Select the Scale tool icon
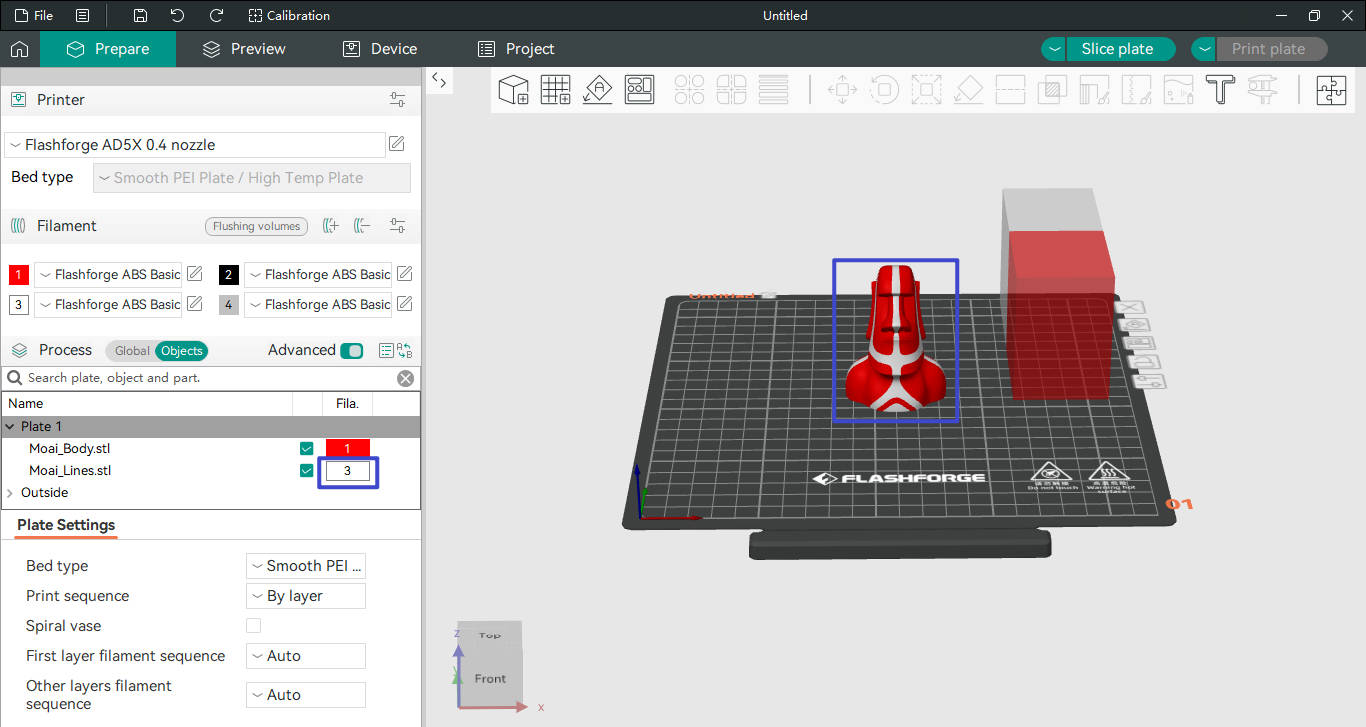 click(x=926, y=90)
